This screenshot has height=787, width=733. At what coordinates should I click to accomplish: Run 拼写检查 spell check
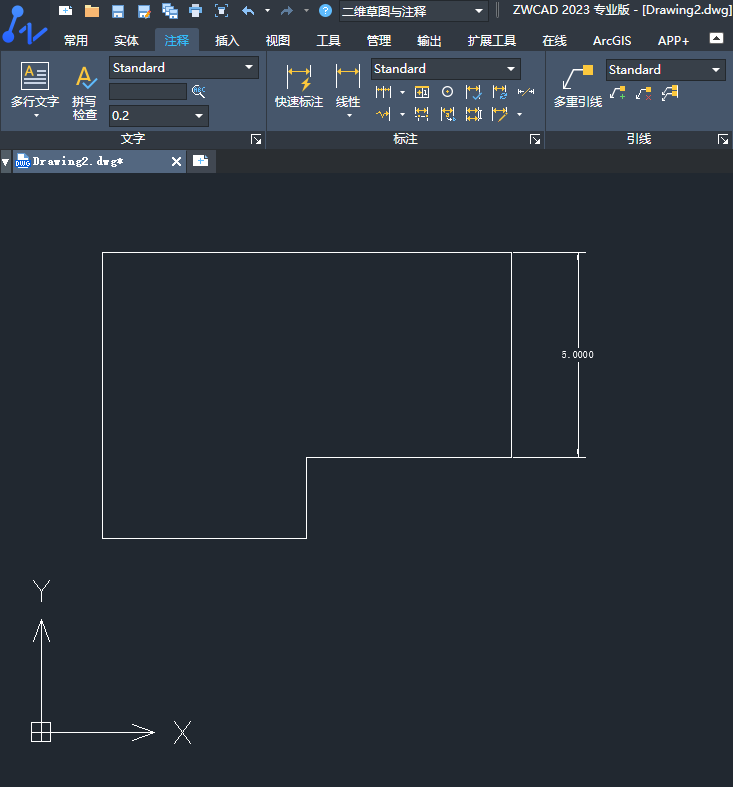[x=85, y=93]
